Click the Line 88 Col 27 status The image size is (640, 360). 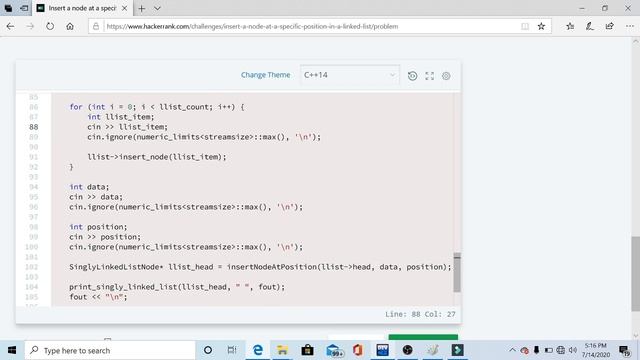(420, 314)
